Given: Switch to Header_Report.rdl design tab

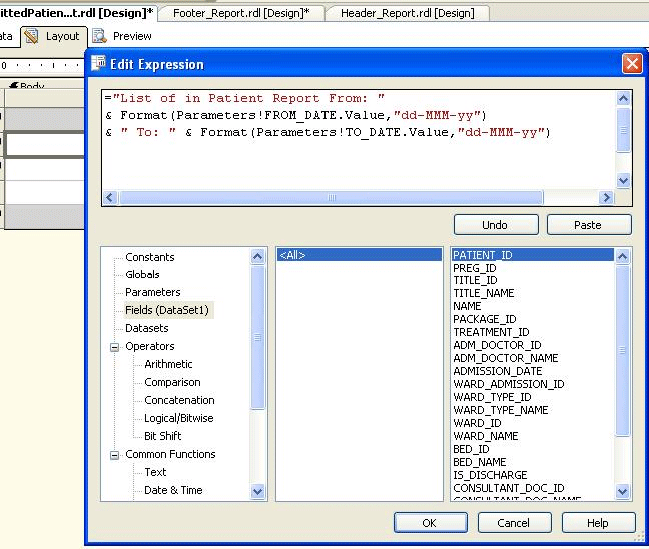Looking at the screenshot, I should click(x=406, y=13).
